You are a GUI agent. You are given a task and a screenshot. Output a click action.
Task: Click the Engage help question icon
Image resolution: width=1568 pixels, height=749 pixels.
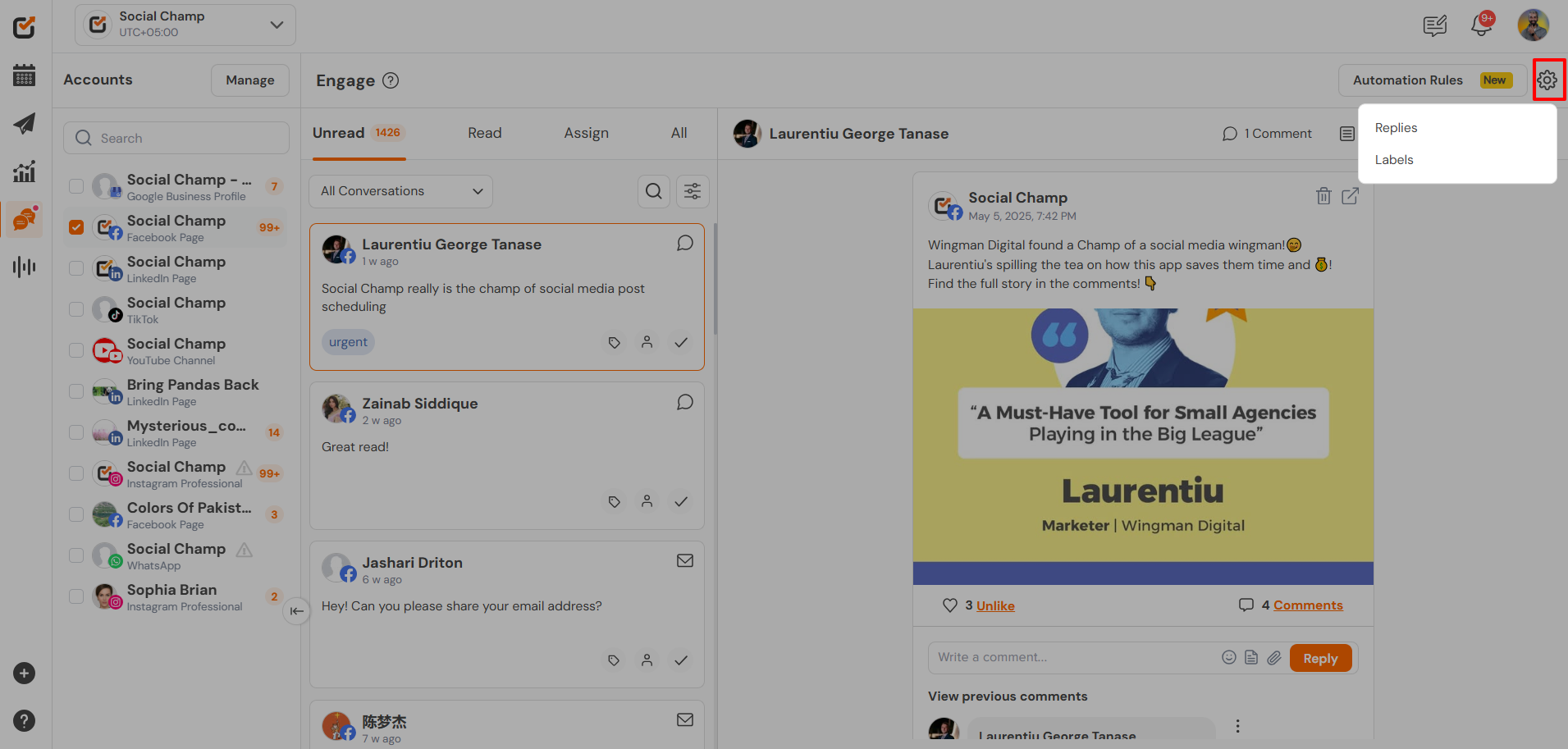click(391, 80)
